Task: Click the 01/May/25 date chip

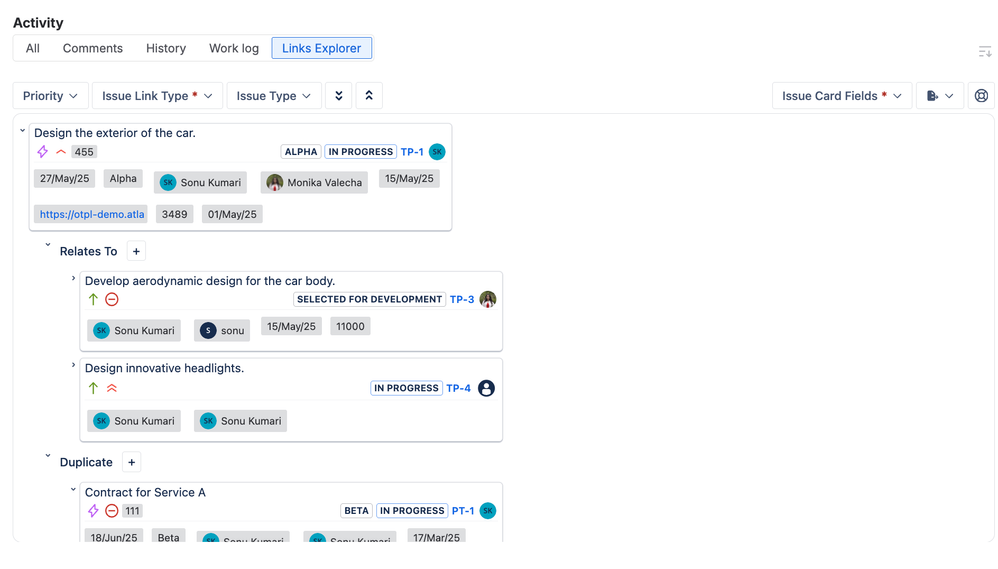Action: coord(232,214)
